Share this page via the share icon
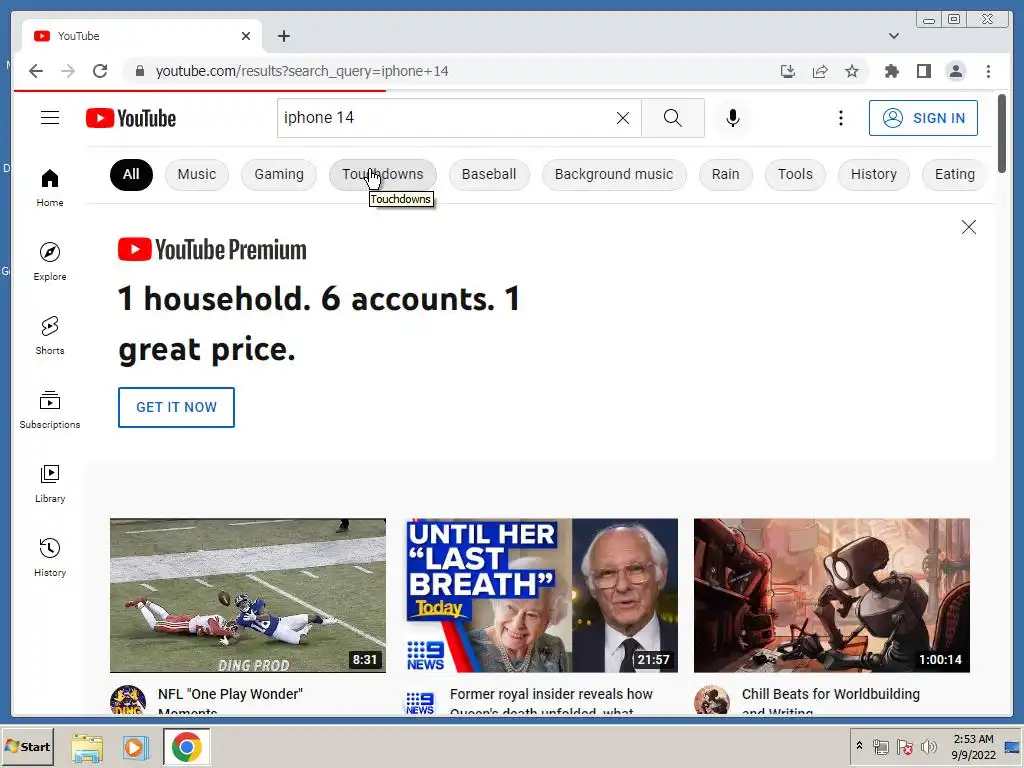 pos(820,71)
